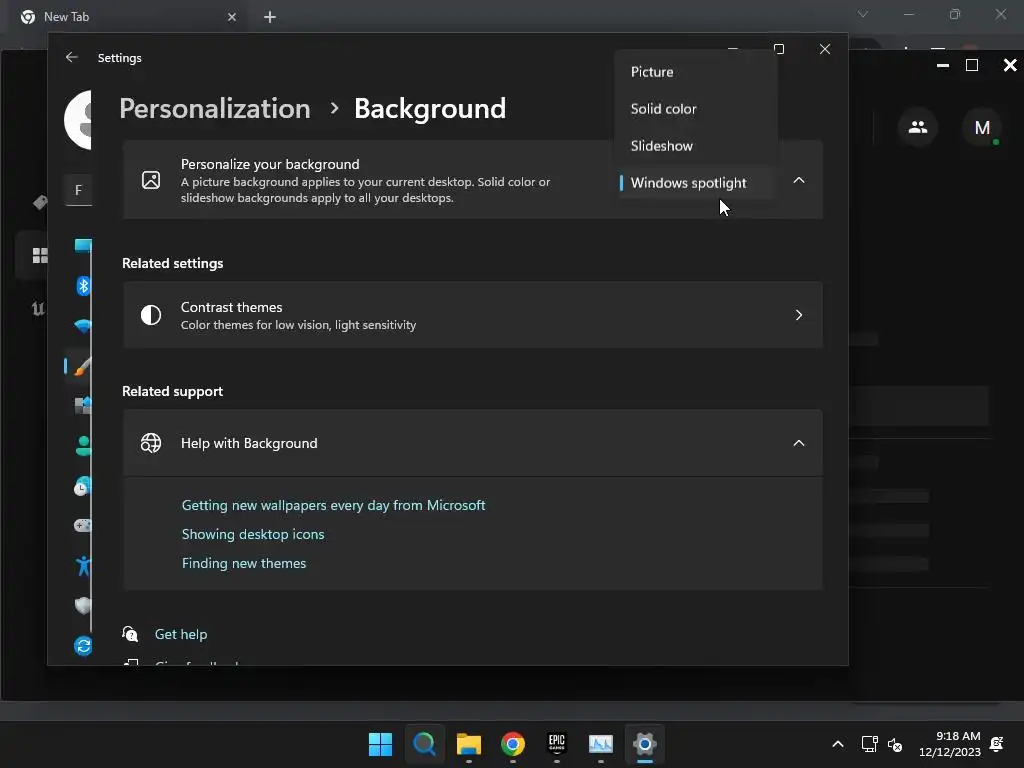Image resolution: width=1024 pixels, height=768 pixels.
Task: Open the network status tray icon
Action: click(869, 744)
